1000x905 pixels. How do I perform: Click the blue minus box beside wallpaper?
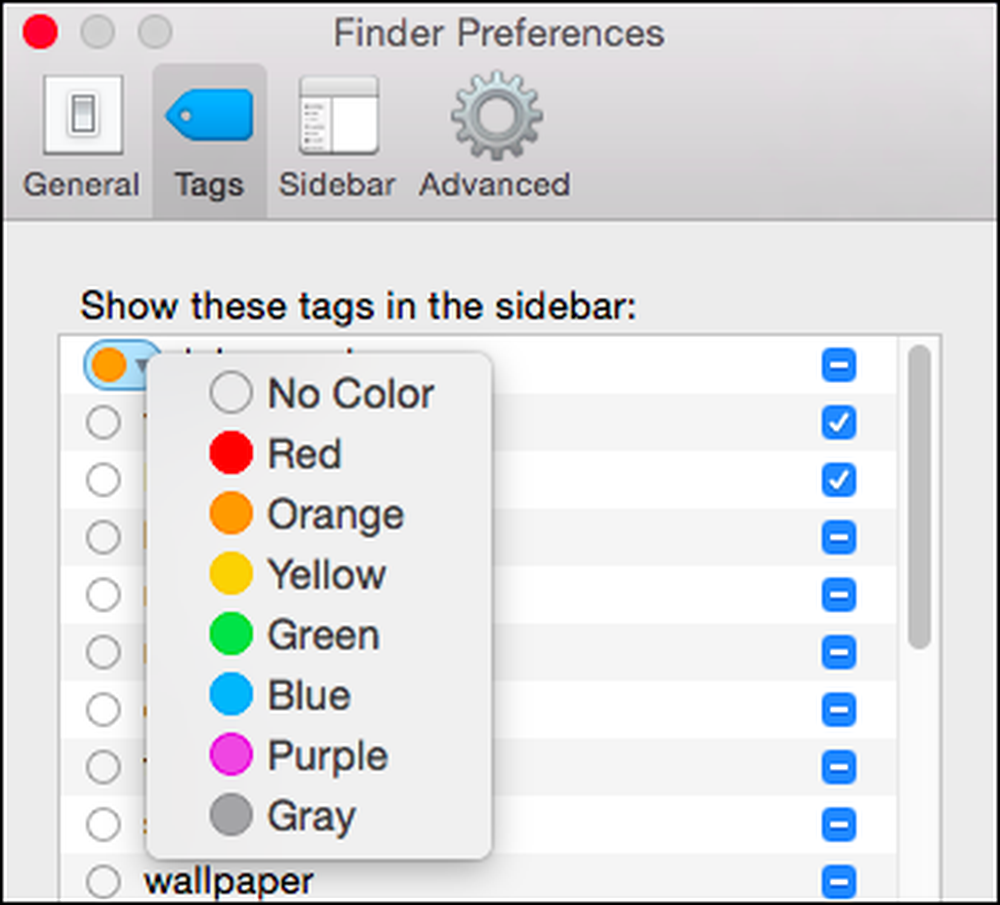point(839,881)
